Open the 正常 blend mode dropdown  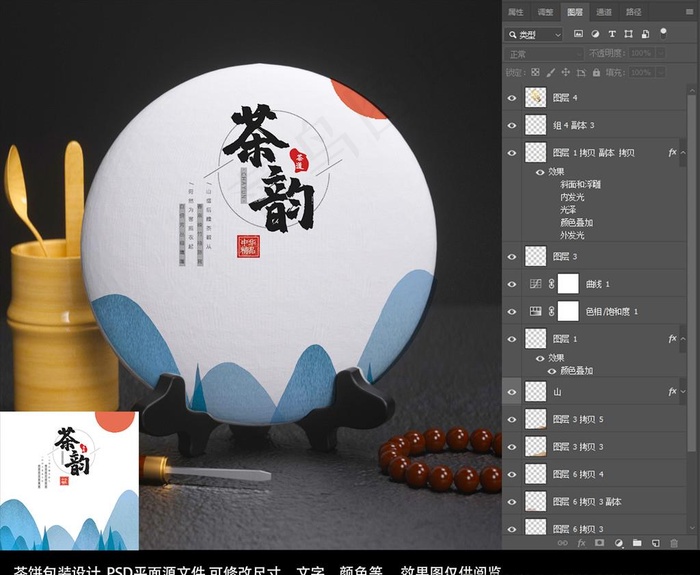click(x=544, y=54)
